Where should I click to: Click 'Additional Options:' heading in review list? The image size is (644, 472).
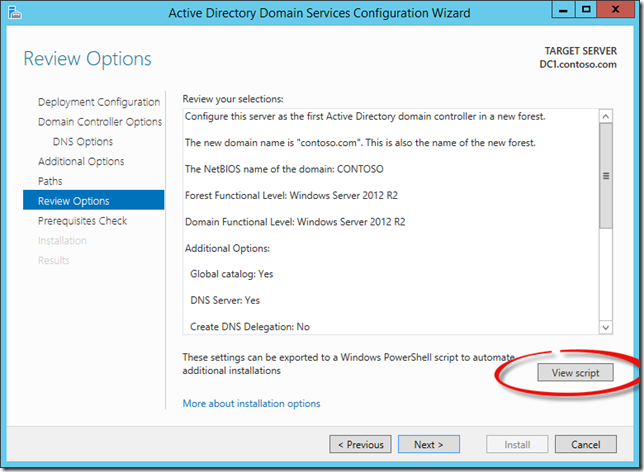point(227,248)
